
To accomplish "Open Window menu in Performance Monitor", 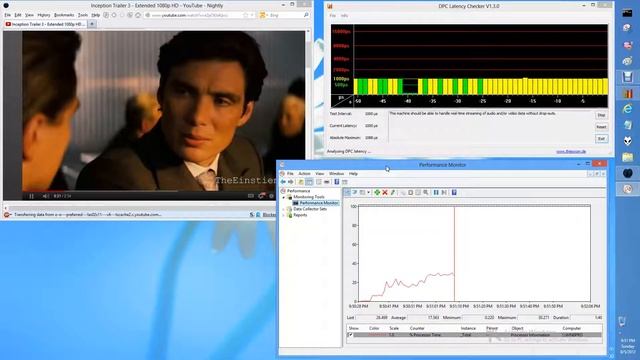I will point(336,174).
